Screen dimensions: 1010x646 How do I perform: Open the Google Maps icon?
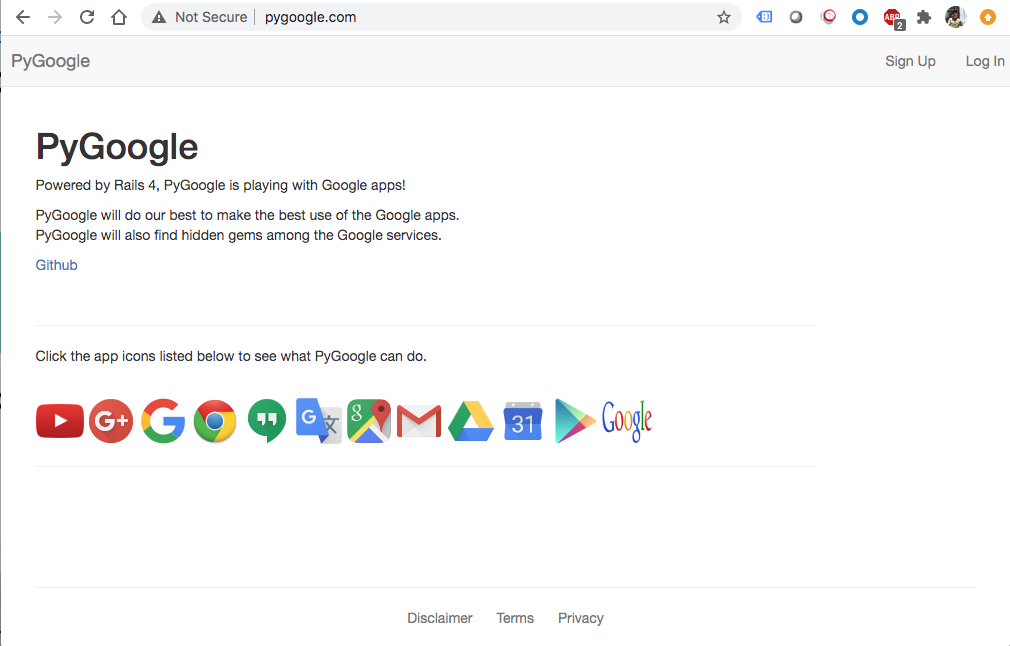pyautogui.click(x=369, y=421)
